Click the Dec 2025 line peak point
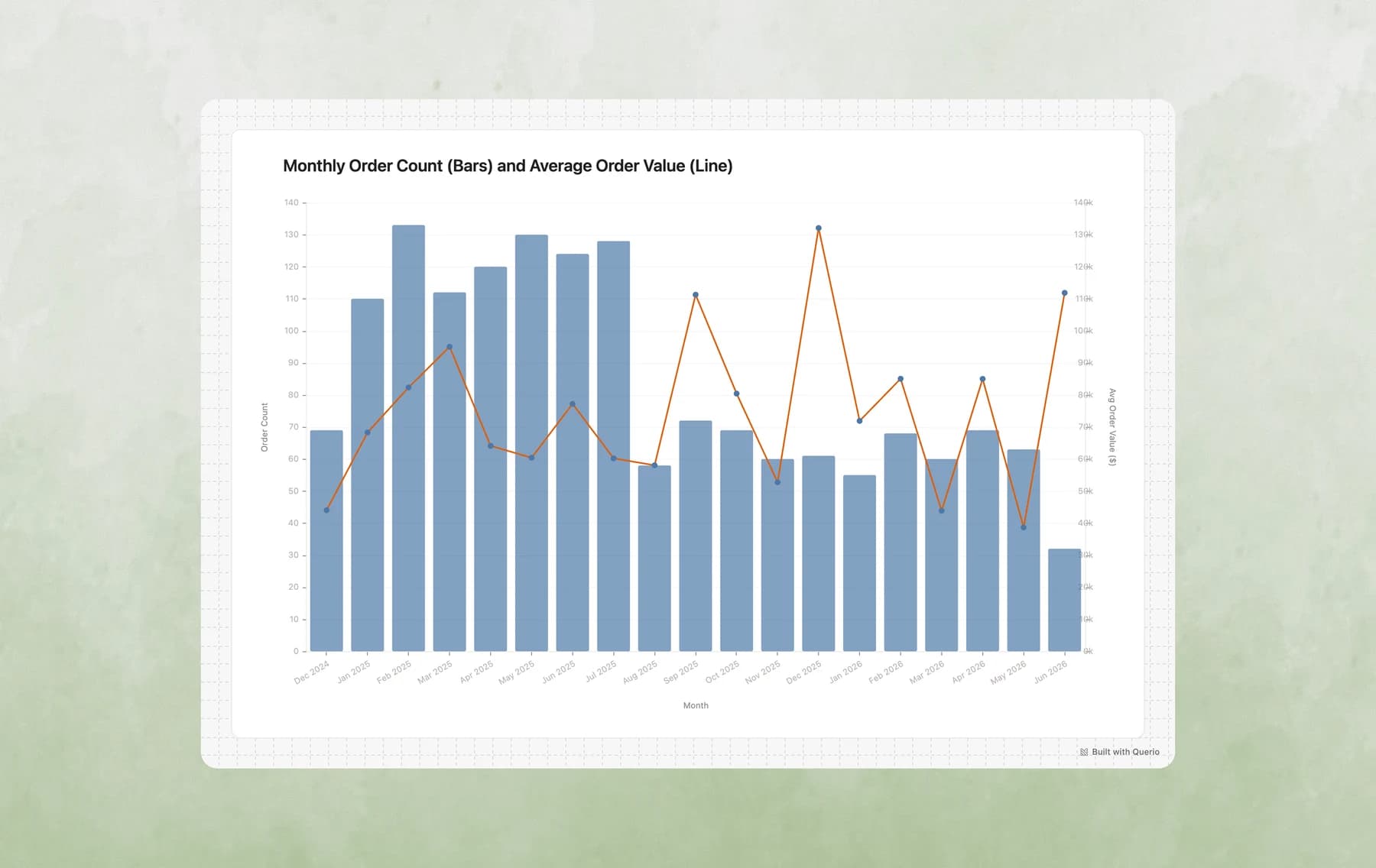The image size is (1376, 868). (819, 228)
